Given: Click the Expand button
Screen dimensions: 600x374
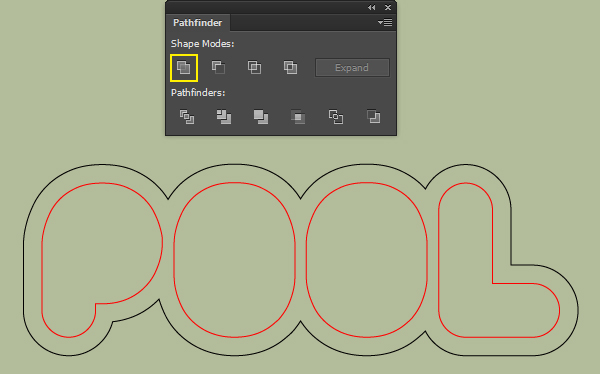Looking at the screenshot, I should point(352,68).
